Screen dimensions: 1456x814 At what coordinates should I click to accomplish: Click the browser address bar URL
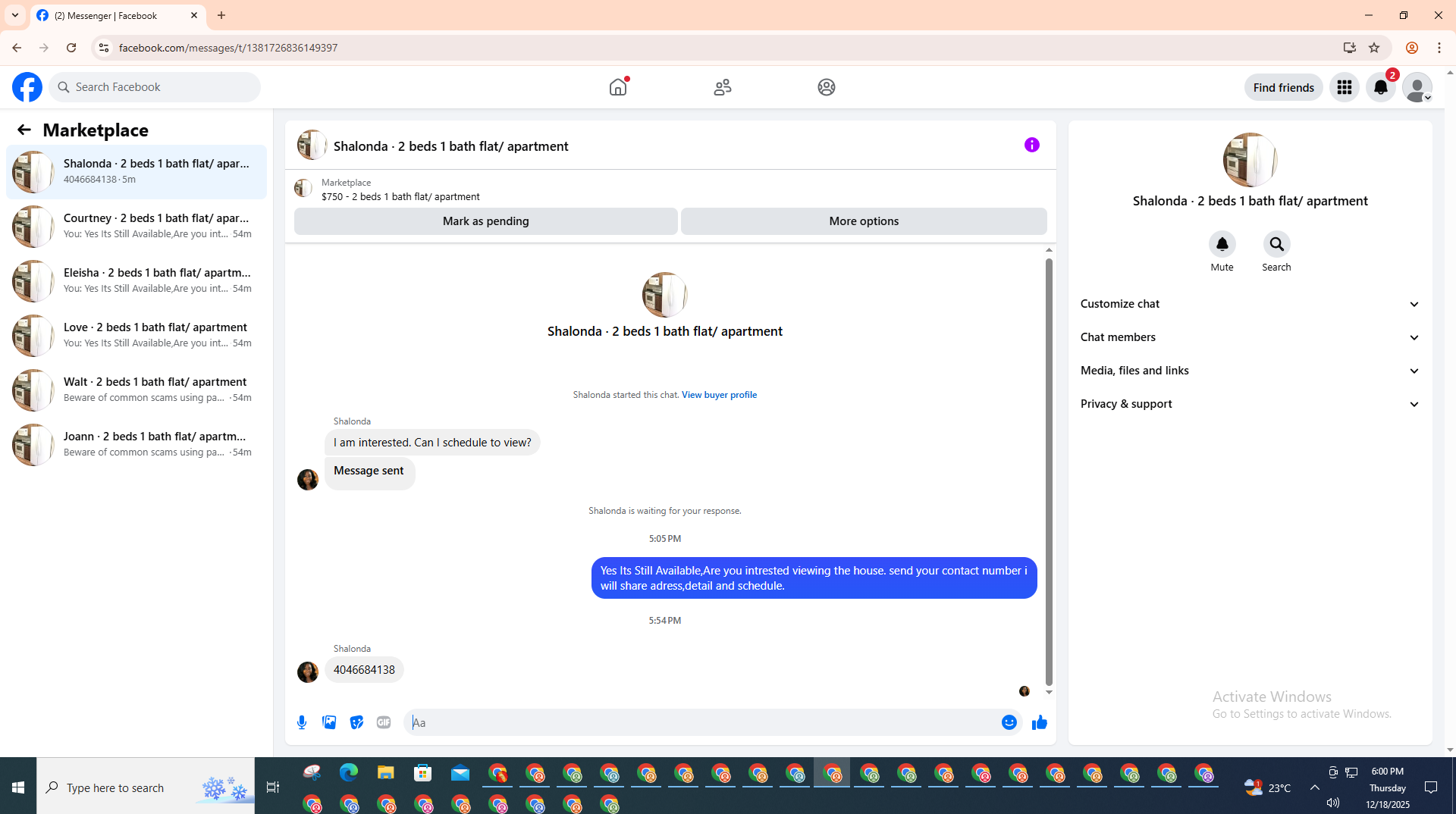(x=228, y=48)
